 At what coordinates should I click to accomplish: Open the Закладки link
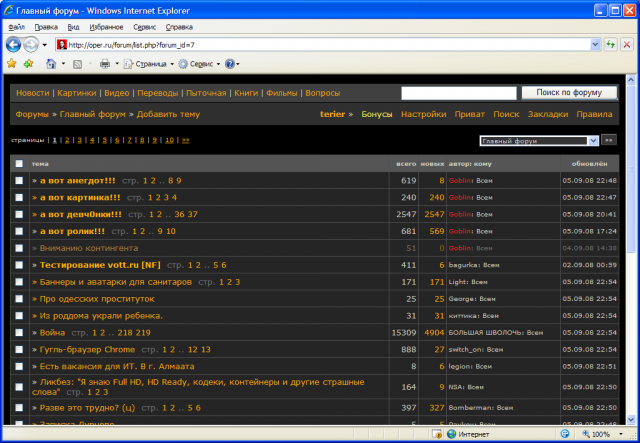coord(548,114)
